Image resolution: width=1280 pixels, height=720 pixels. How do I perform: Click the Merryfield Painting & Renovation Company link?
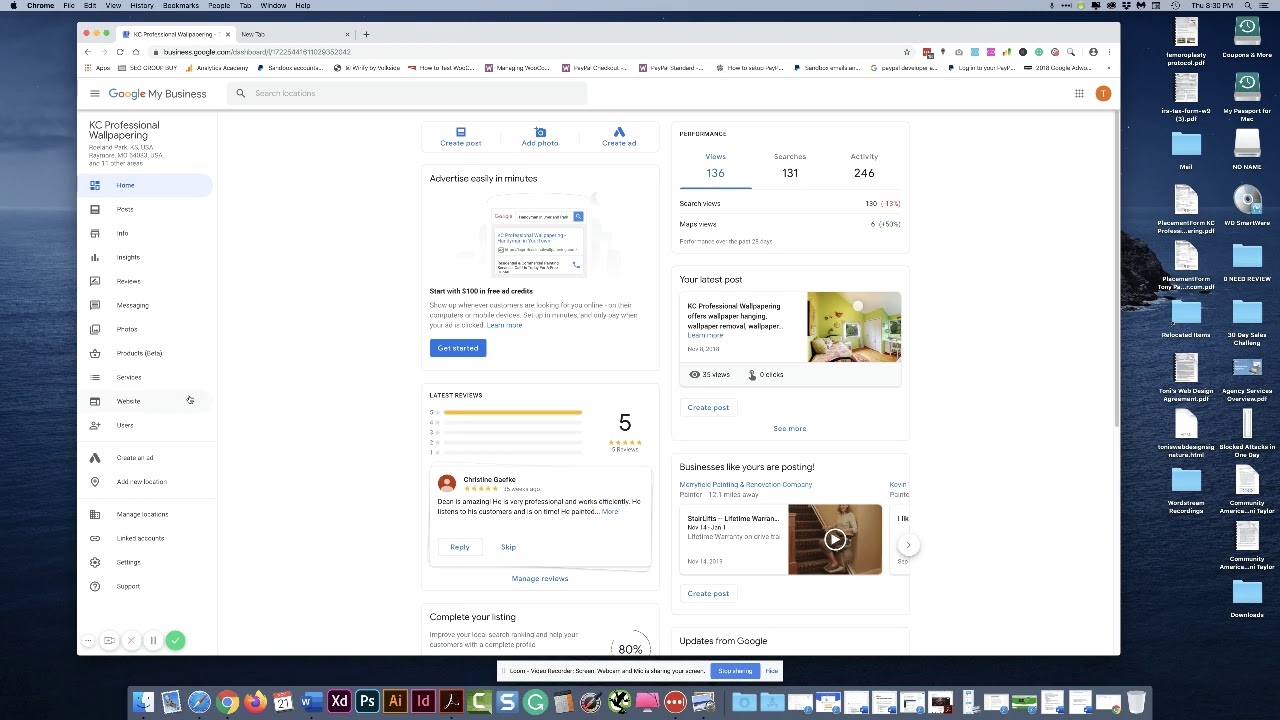coord(746,484)
